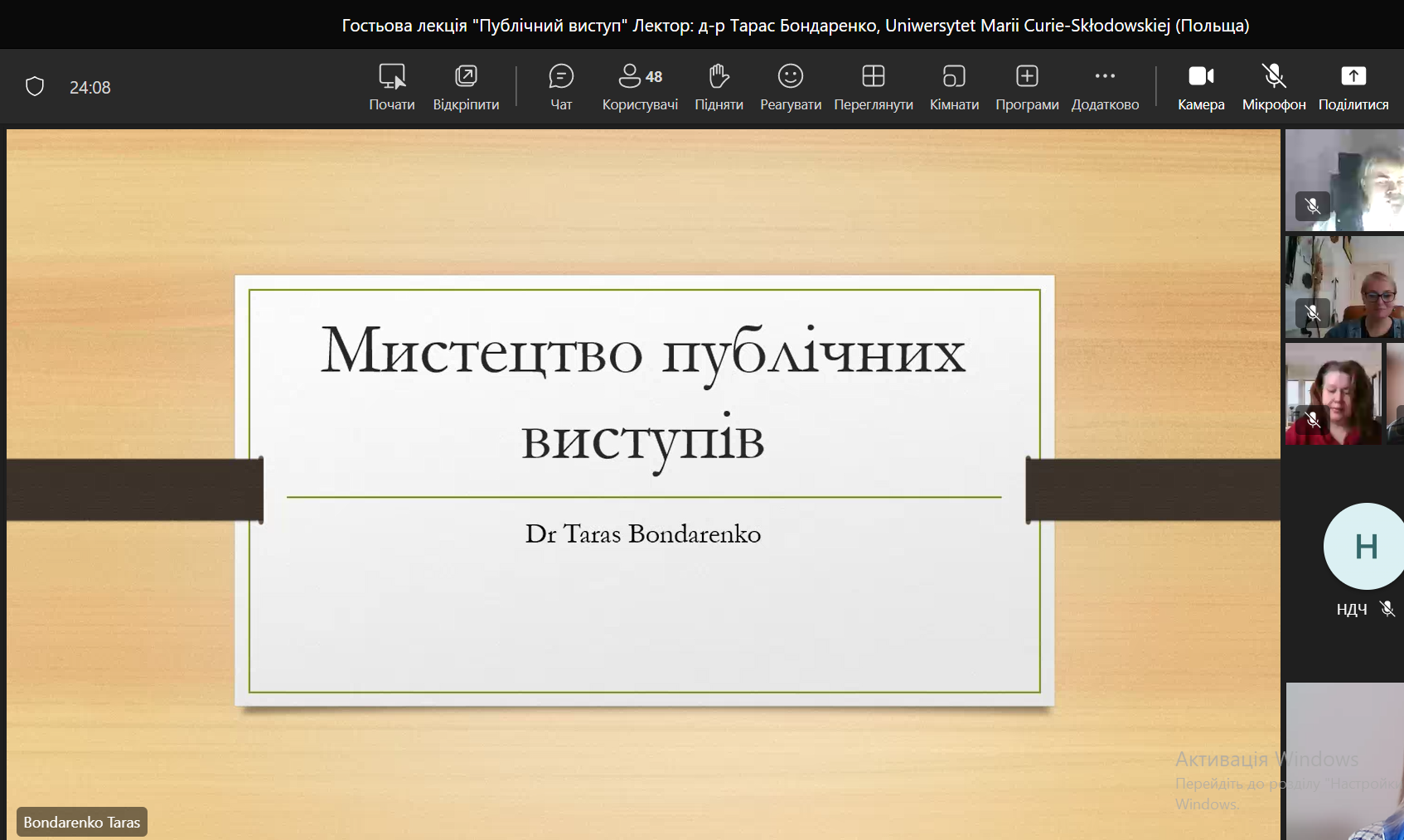Open the Чат chat panel

pyautogui.click(x=561, y=87)
